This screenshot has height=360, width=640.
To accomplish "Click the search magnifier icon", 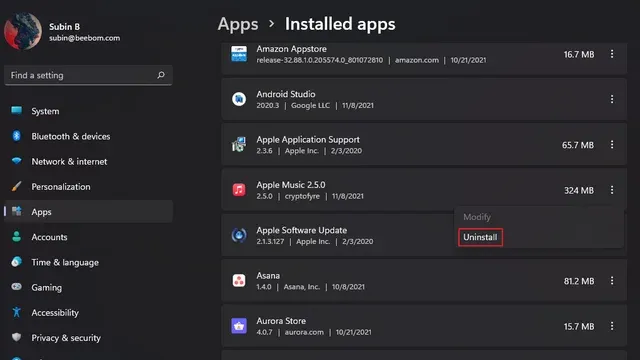I will click(161, 75).
